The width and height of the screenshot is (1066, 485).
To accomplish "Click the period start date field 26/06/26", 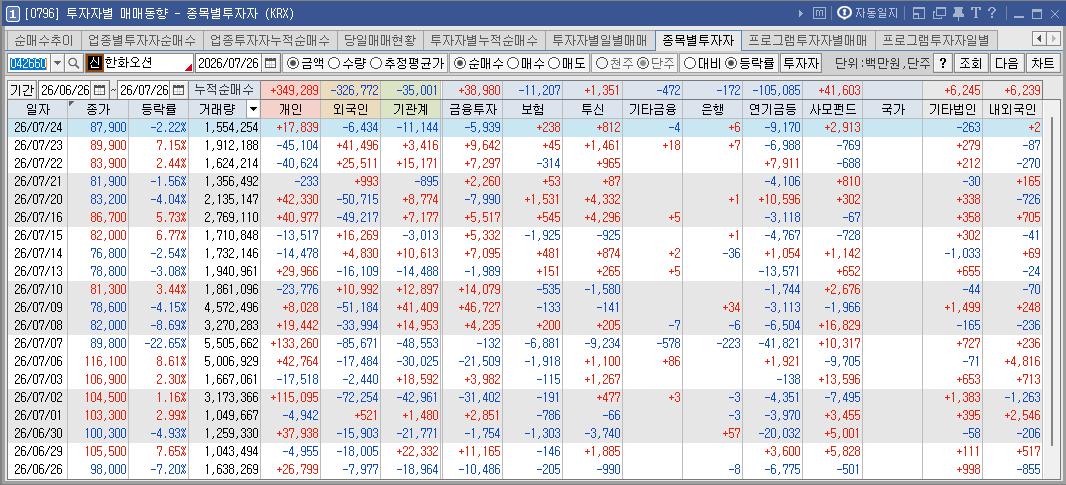I will coord(65,90).
